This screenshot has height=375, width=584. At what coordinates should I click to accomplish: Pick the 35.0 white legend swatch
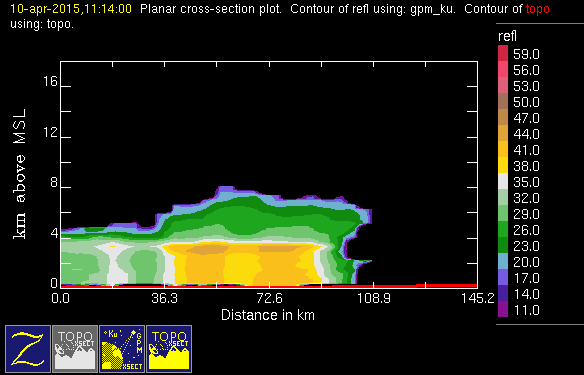(503, 181)
